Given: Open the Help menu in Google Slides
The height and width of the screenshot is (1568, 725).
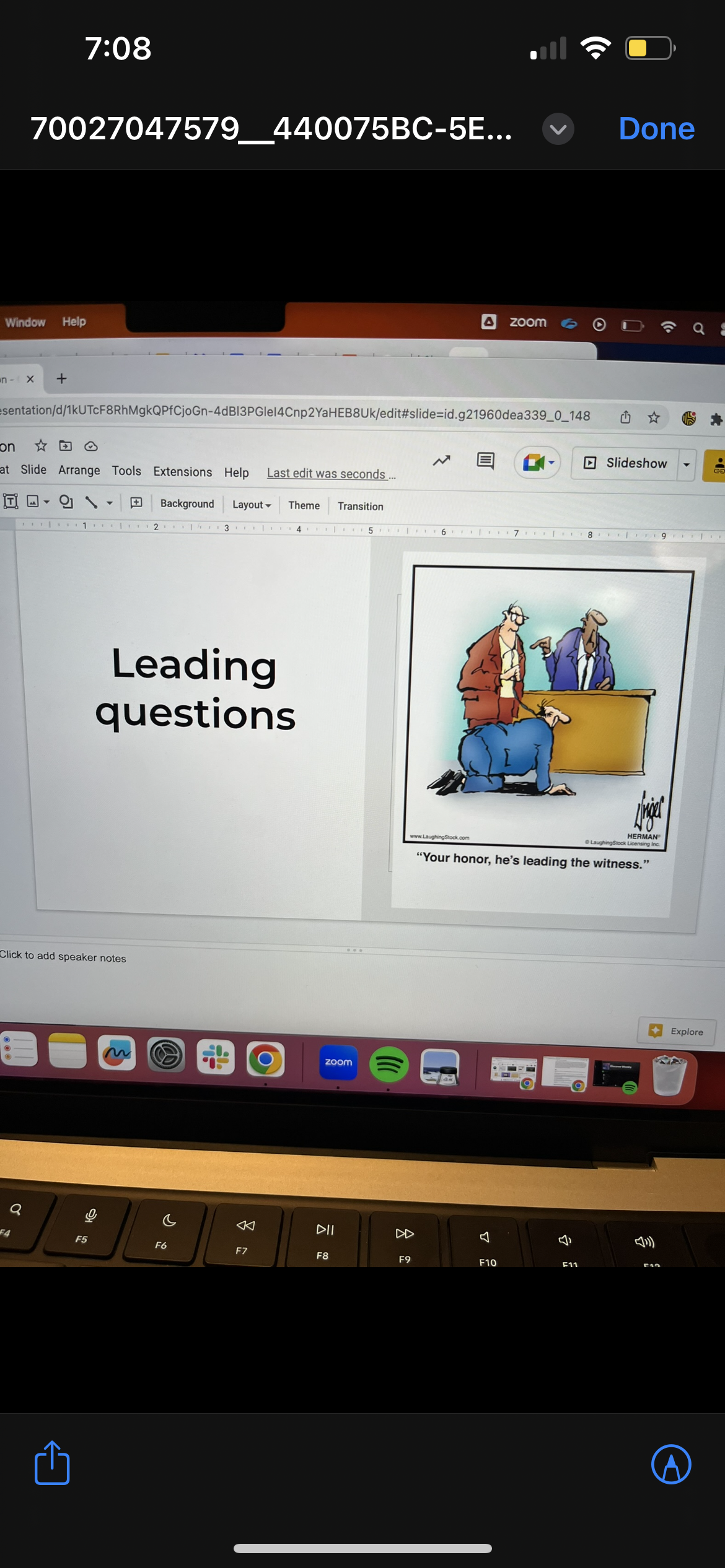Looking at the screenshot, I should tap(237, 473).
